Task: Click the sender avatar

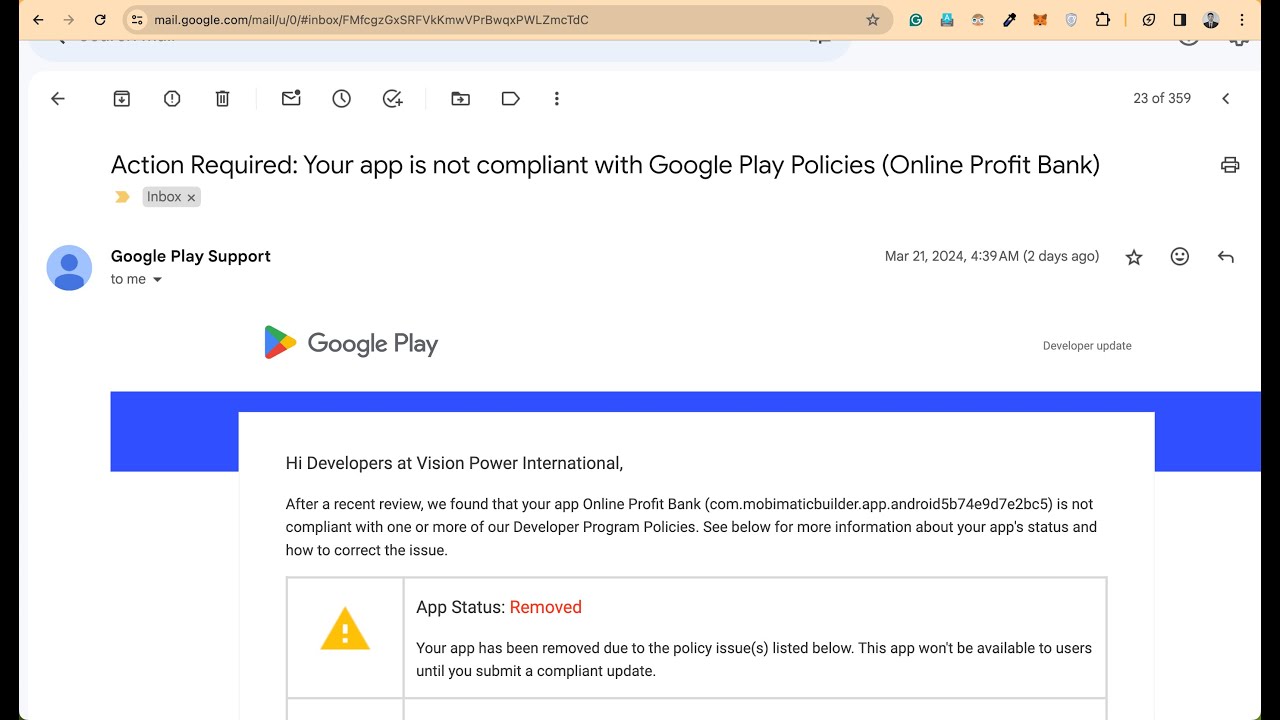Action: [x=69, y=267]
